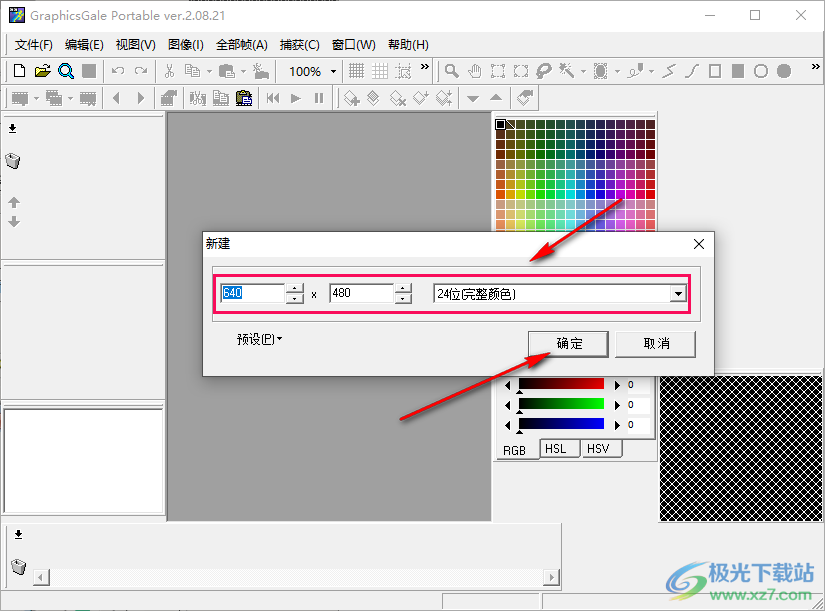Screen dimensions: 825x611
Task: Click the width field showing 640
Action: click(253, 293)
